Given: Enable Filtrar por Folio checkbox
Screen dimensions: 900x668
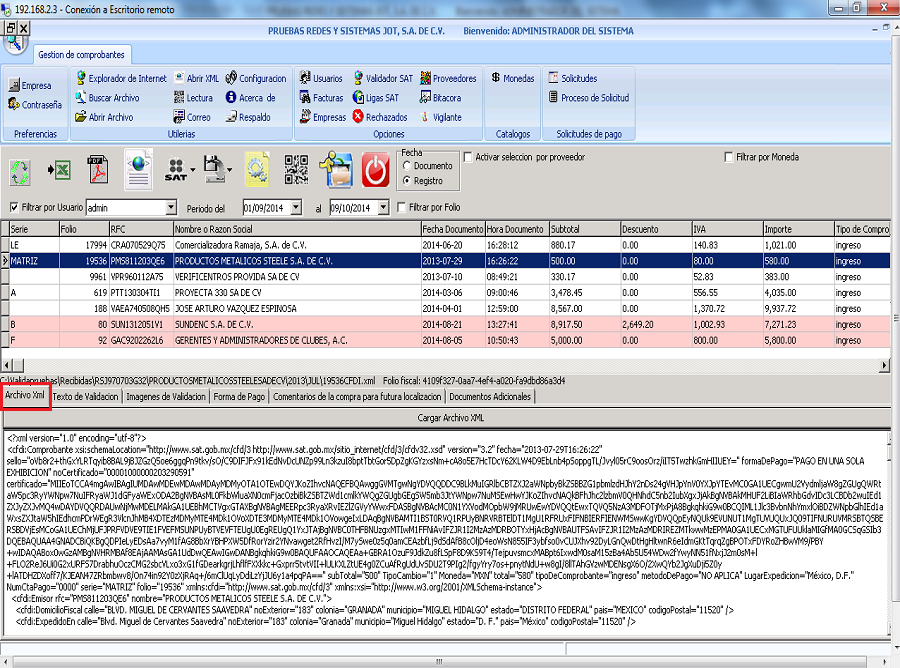Looking at the screenshot, I should [x=402, y=208].
